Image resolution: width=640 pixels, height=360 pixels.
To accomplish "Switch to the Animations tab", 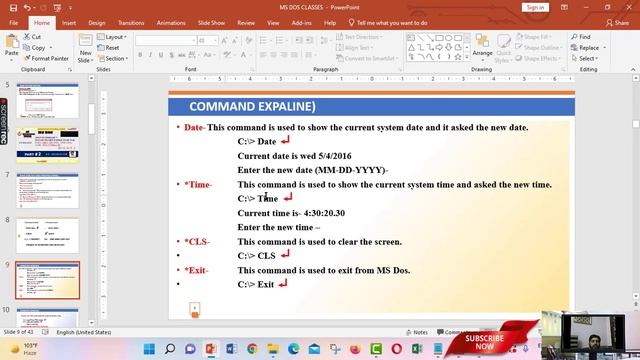I will [x=171, y=23].
